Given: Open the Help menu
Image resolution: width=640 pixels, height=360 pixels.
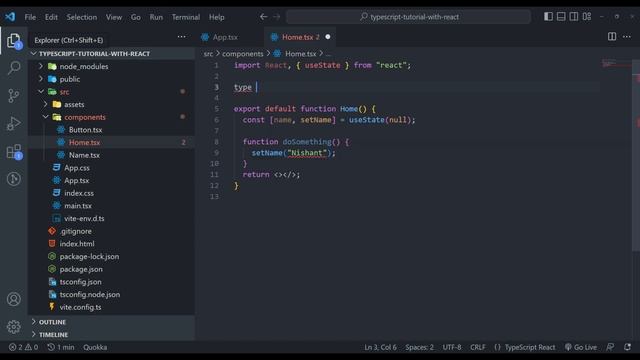Looking at the screenshot, I should 217,17.
